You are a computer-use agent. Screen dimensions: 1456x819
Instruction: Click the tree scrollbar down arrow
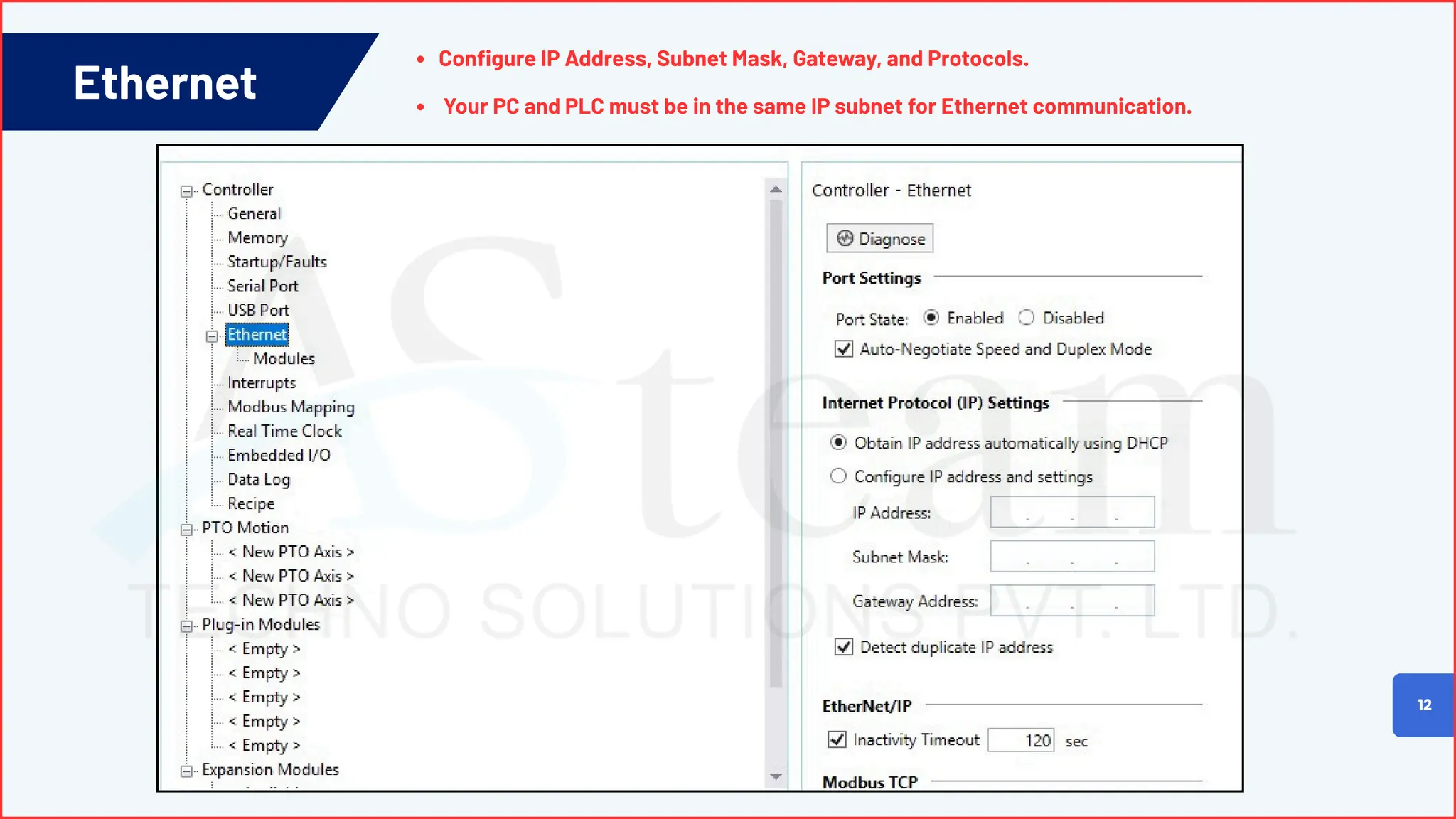tap(776, 776)
